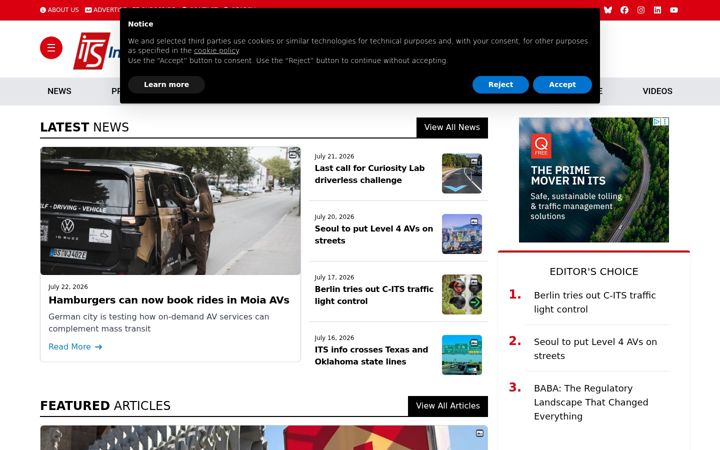Open Seoul Level 4 AVs news headline
Screen dimensions: 720x450
pos(374,235)
